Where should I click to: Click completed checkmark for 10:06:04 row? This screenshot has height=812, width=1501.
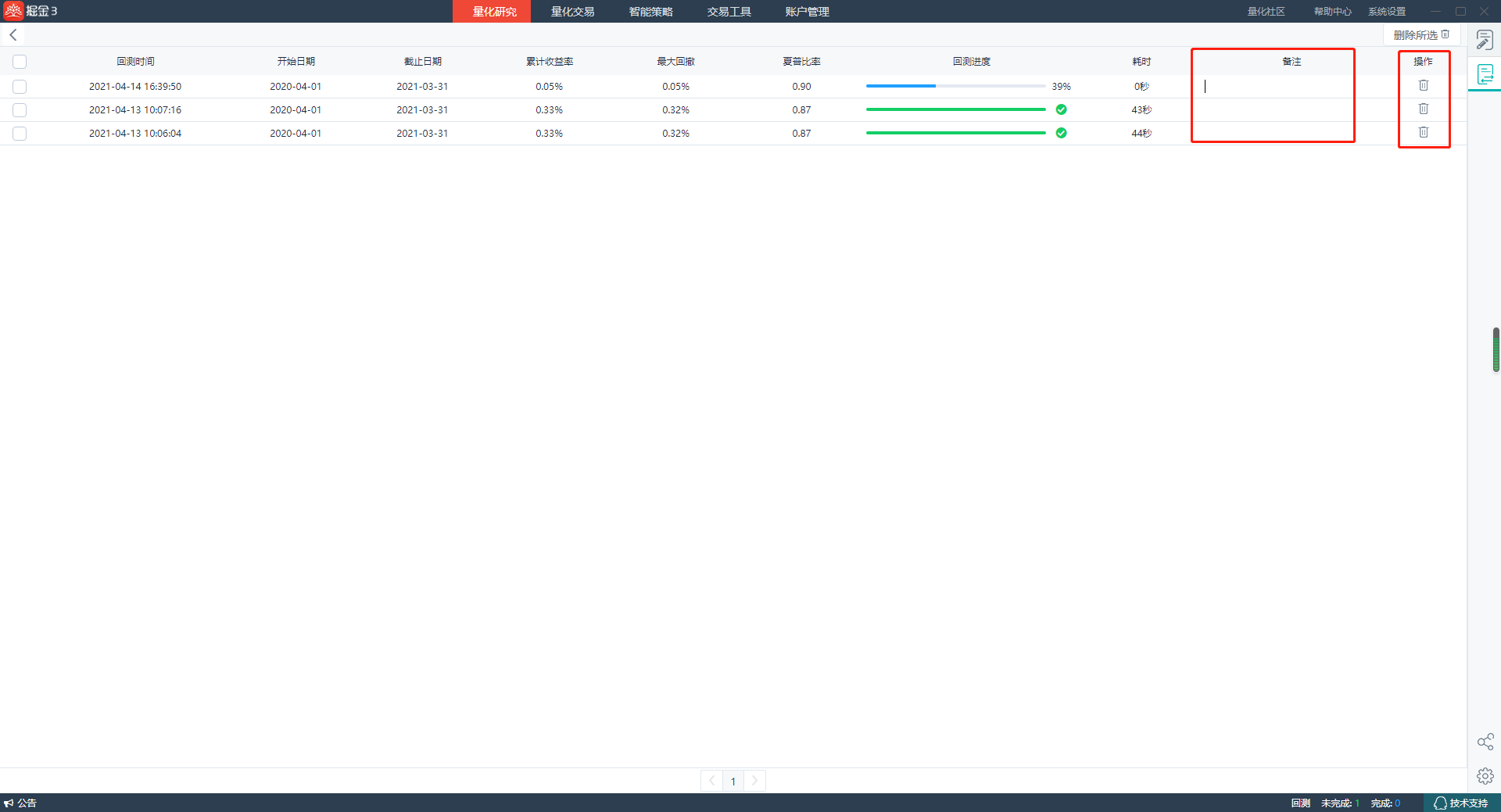pyautogui.click(x=1061, y=133)
